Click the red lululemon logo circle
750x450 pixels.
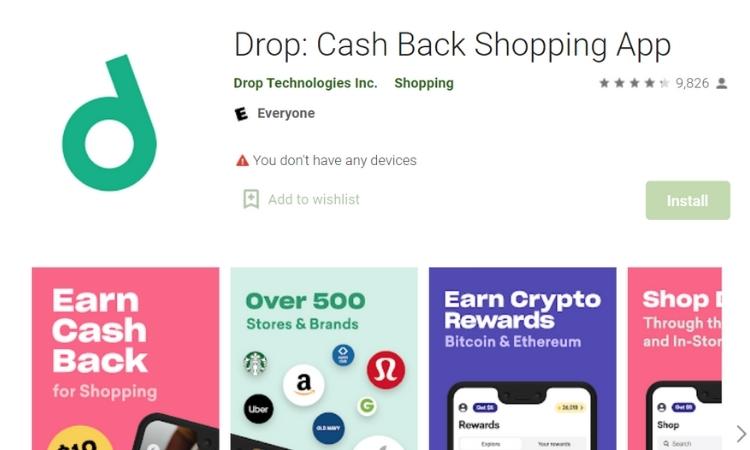(x=386, y=370)
